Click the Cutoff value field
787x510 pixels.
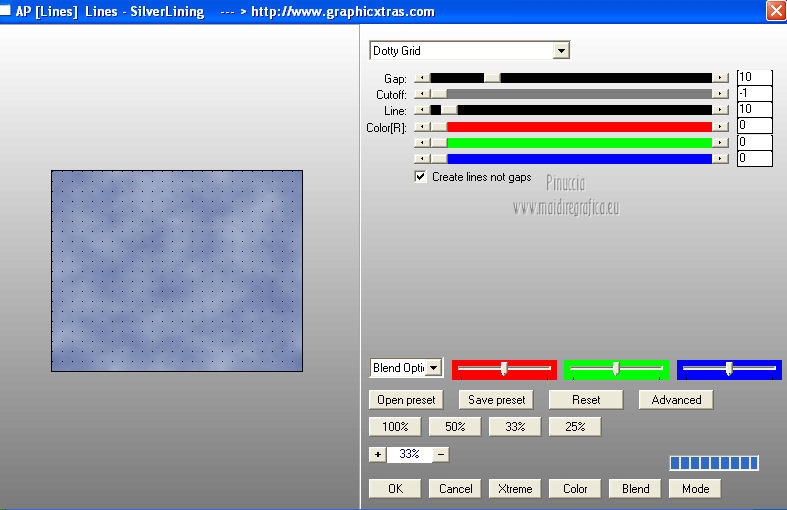point(754,93)
